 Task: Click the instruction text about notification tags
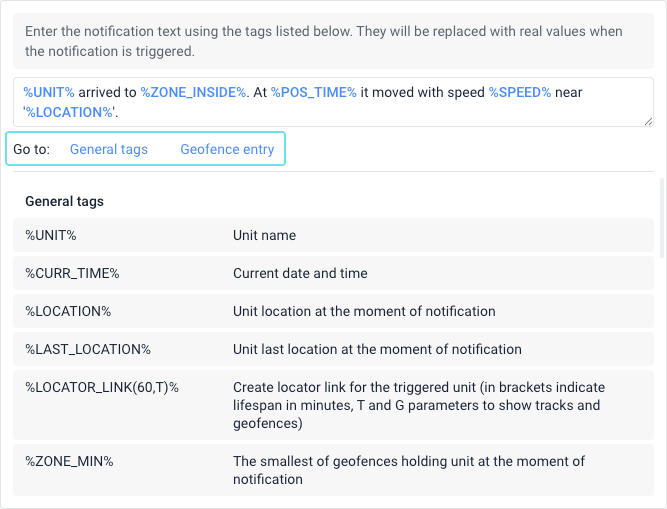tap(324, 41)
